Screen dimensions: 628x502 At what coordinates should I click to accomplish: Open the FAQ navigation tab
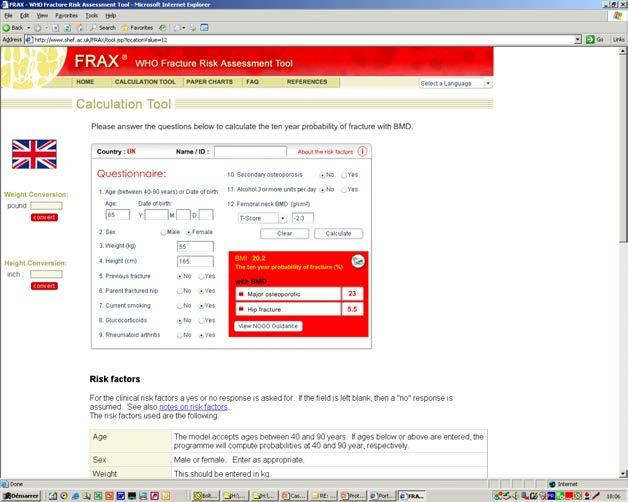pyautogui.click(x=252, y=82)
